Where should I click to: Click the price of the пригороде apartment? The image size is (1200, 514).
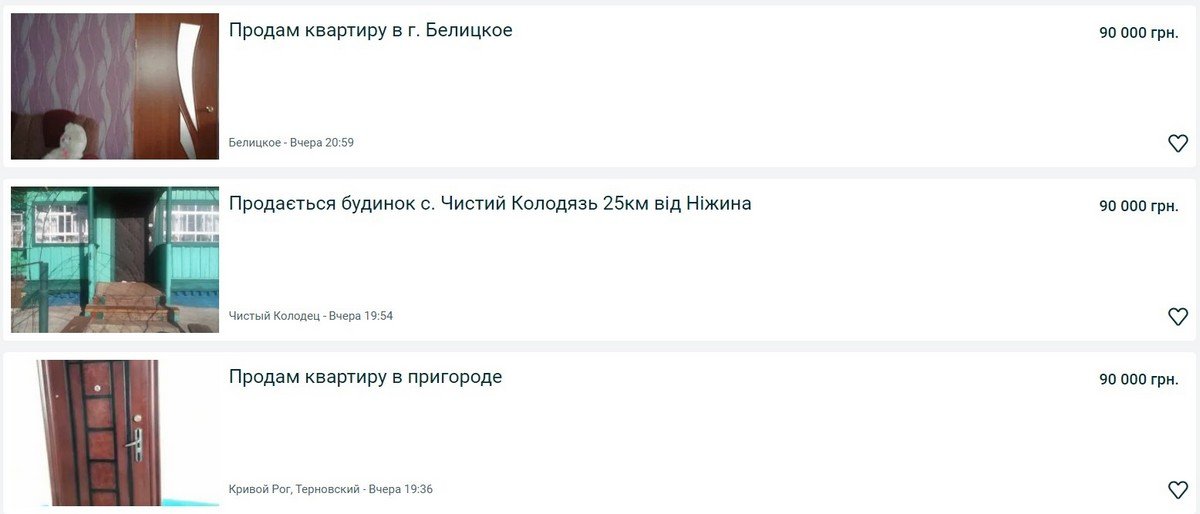(1138, 380)
